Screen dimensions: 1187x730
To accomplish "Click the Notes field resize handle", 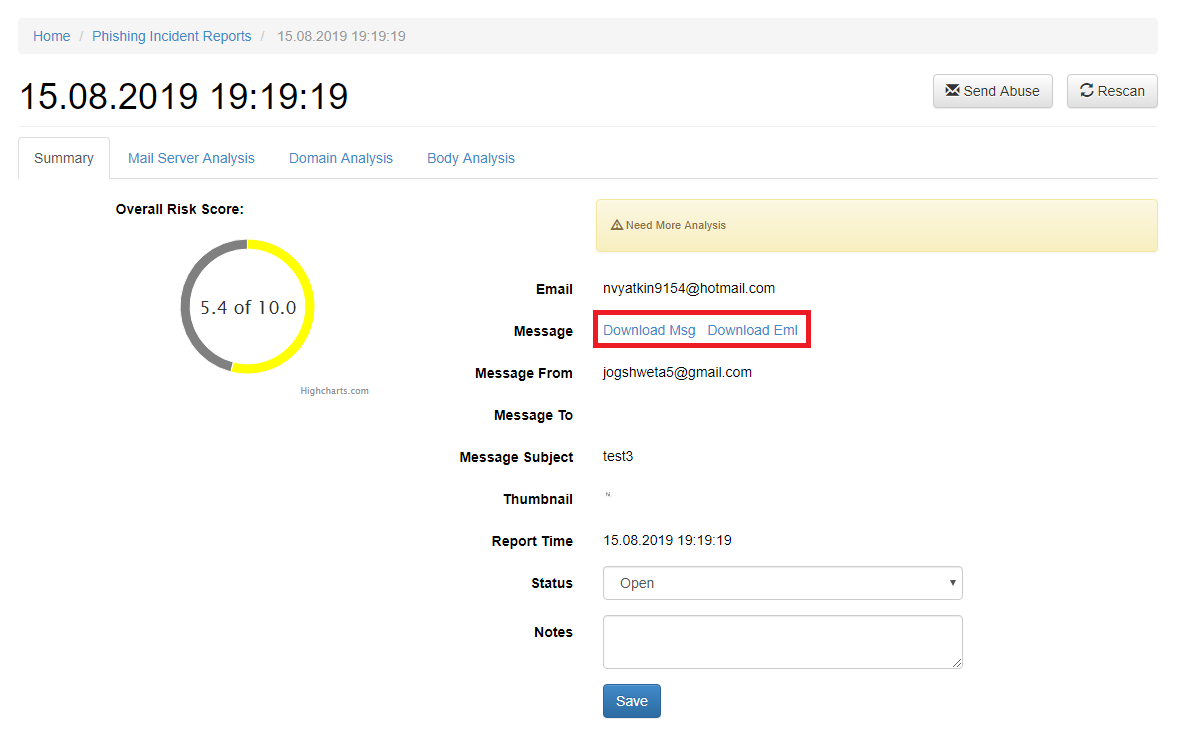I will tap(957, 663).
